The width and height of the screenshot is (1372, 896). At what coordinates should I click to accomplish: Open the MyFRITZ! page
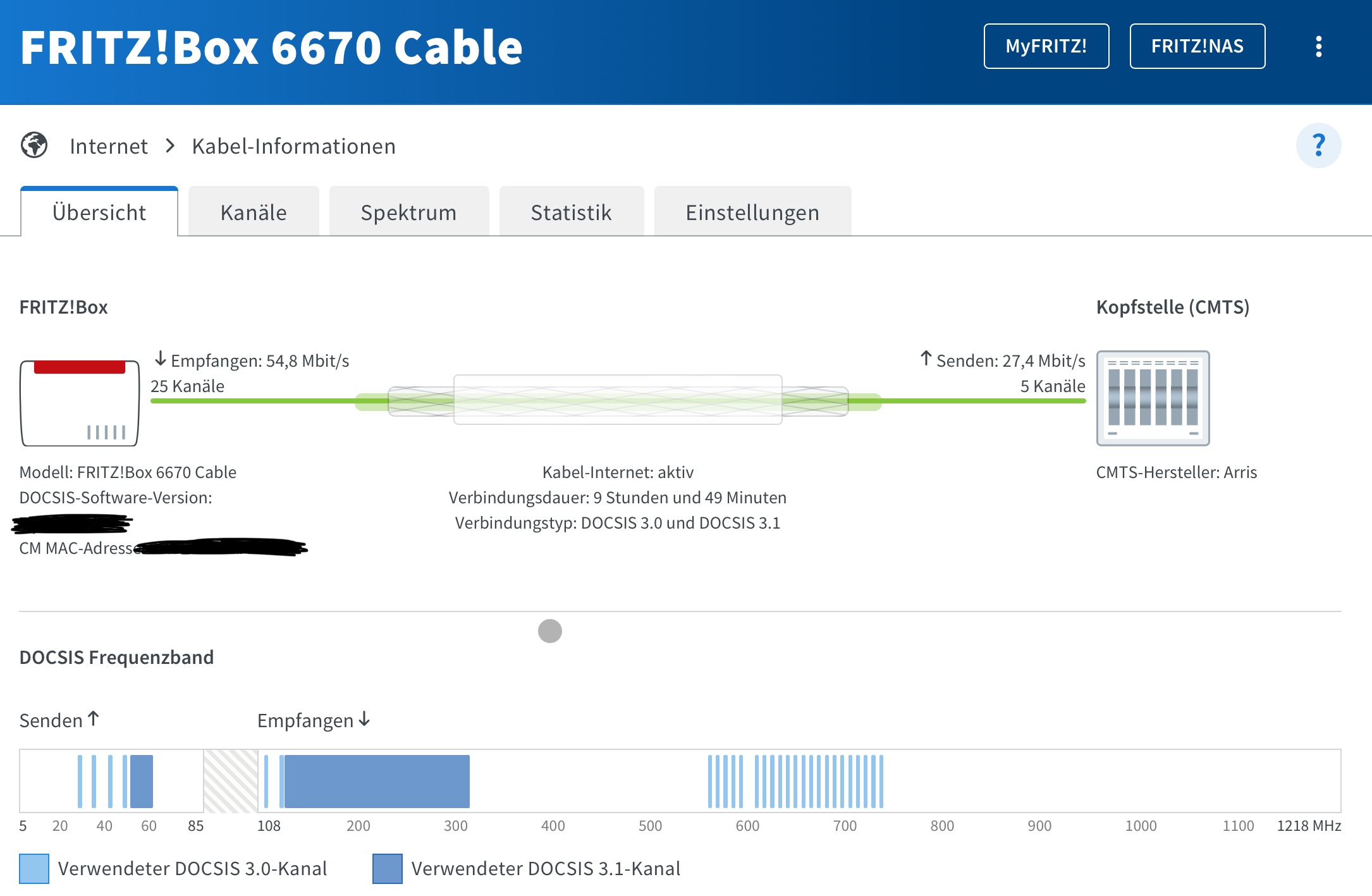click(x=1046, y=46)
